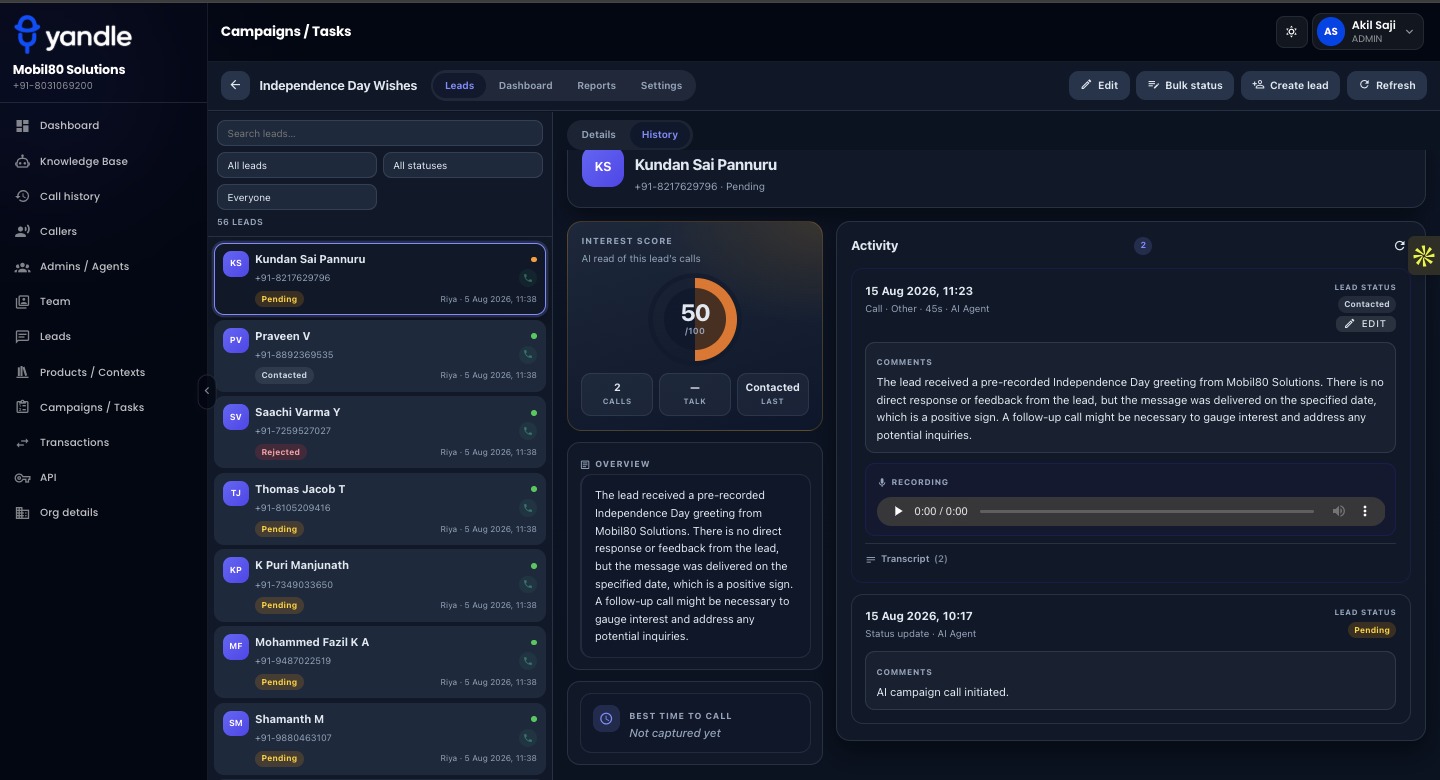Click the phone icon on Praveen V lead

[528, 355]
